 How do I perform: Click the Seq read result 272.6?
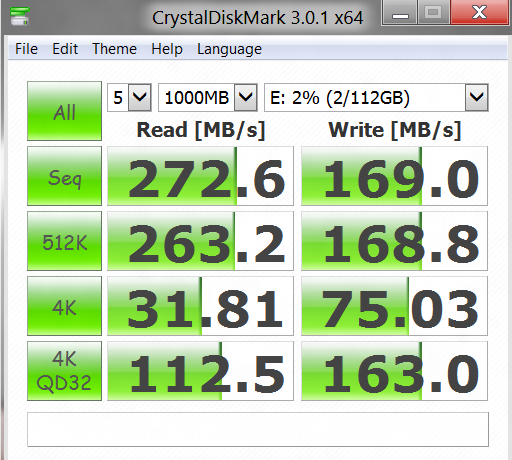(x=200, y=176)
